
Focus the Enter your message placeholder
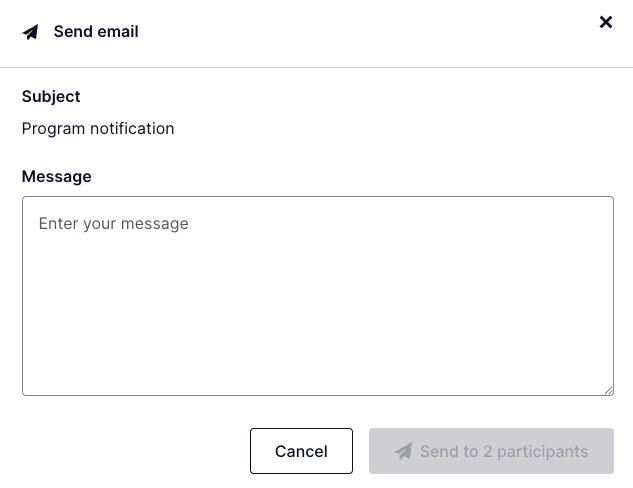(114, 224)
